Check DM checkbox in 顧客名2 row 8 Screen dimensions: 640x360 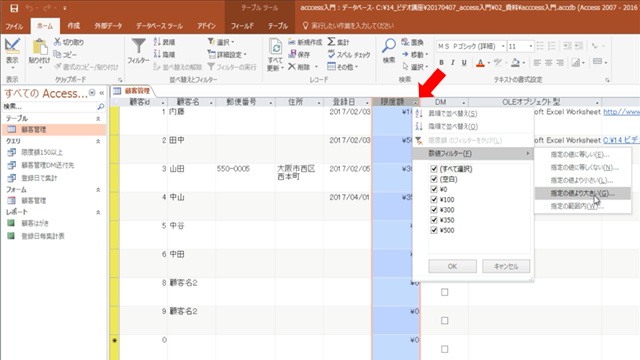pos(444,292)
